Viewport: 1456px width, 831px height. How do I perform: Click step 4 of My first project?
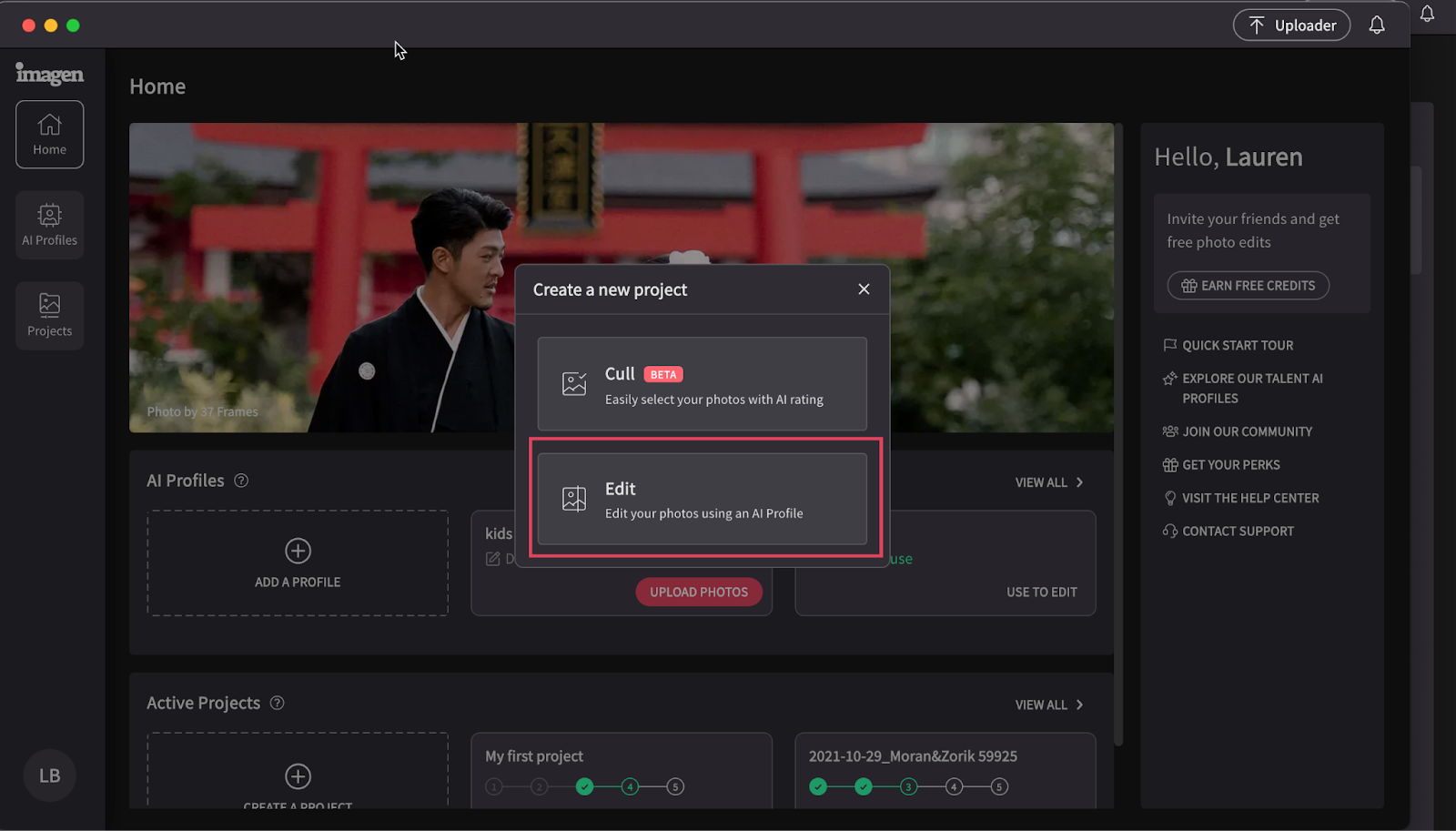click(x=630, y=786)
